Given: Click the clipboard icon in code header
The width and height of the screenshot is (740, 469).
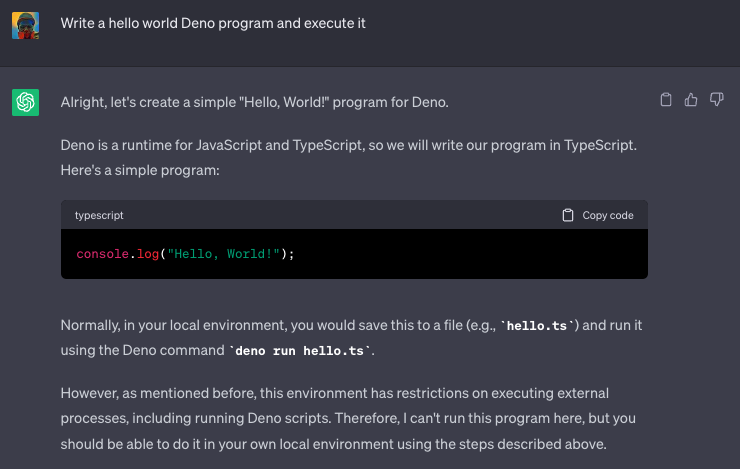Looking at the screenshot, I should (568, 215).
